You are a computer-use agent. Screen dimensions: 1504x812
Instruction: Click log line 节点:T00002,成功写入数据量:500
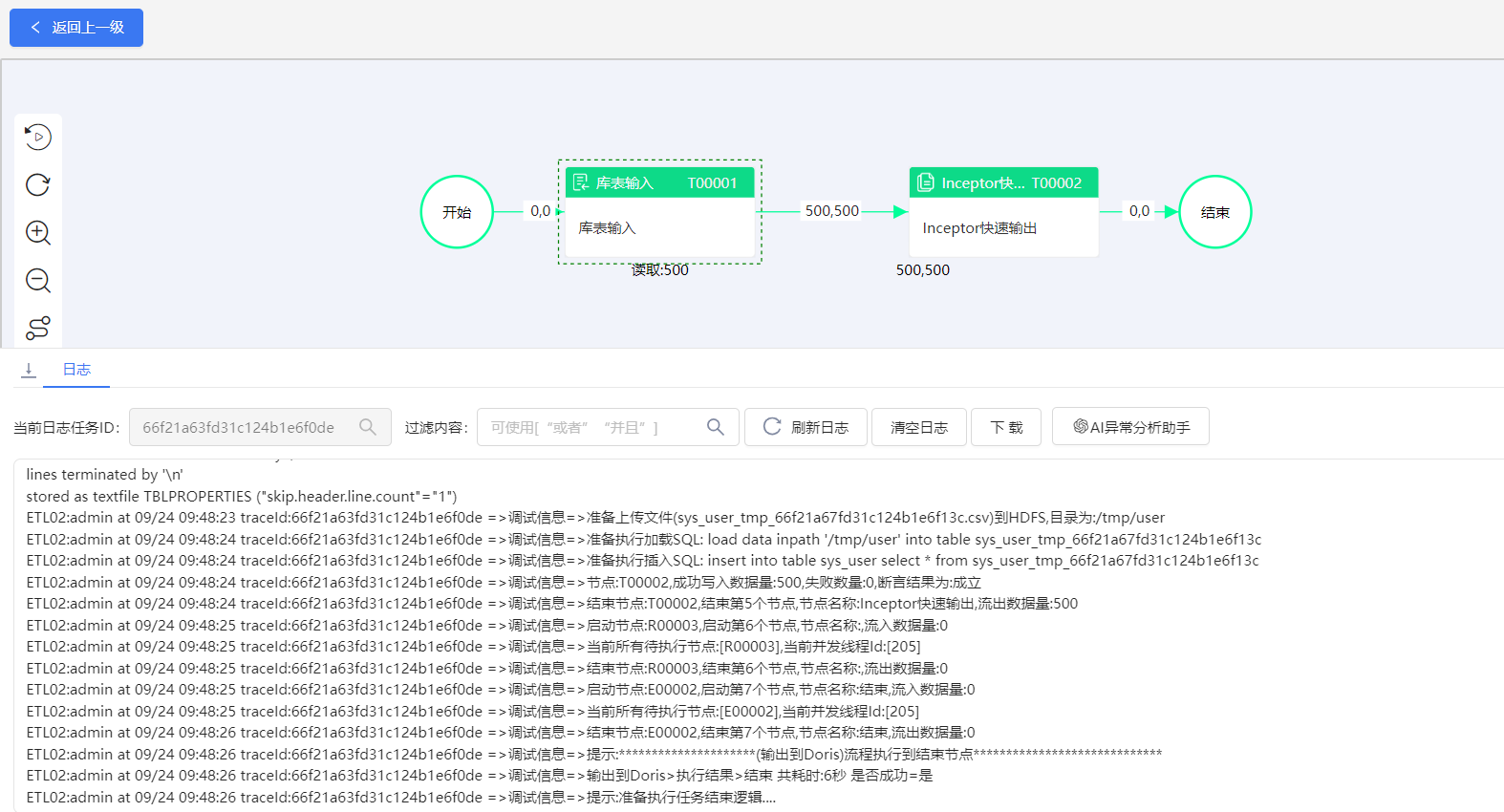[x=504, y=583]
